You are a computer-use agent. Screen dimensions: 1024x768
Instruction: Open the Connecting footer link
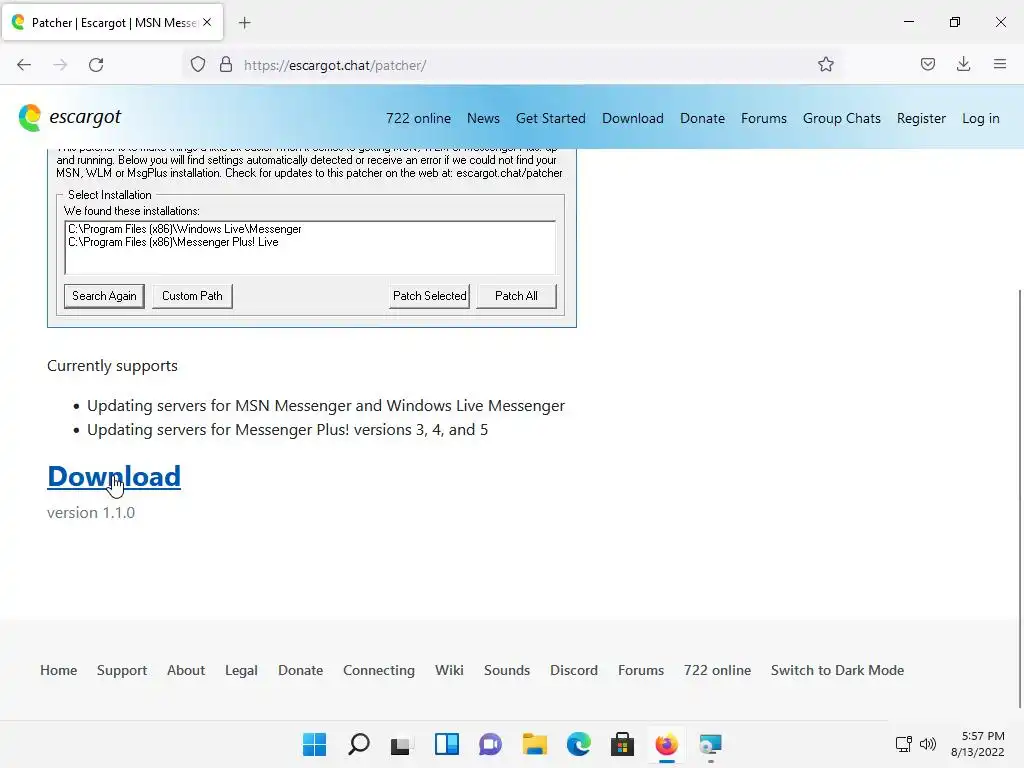(379, 670)
